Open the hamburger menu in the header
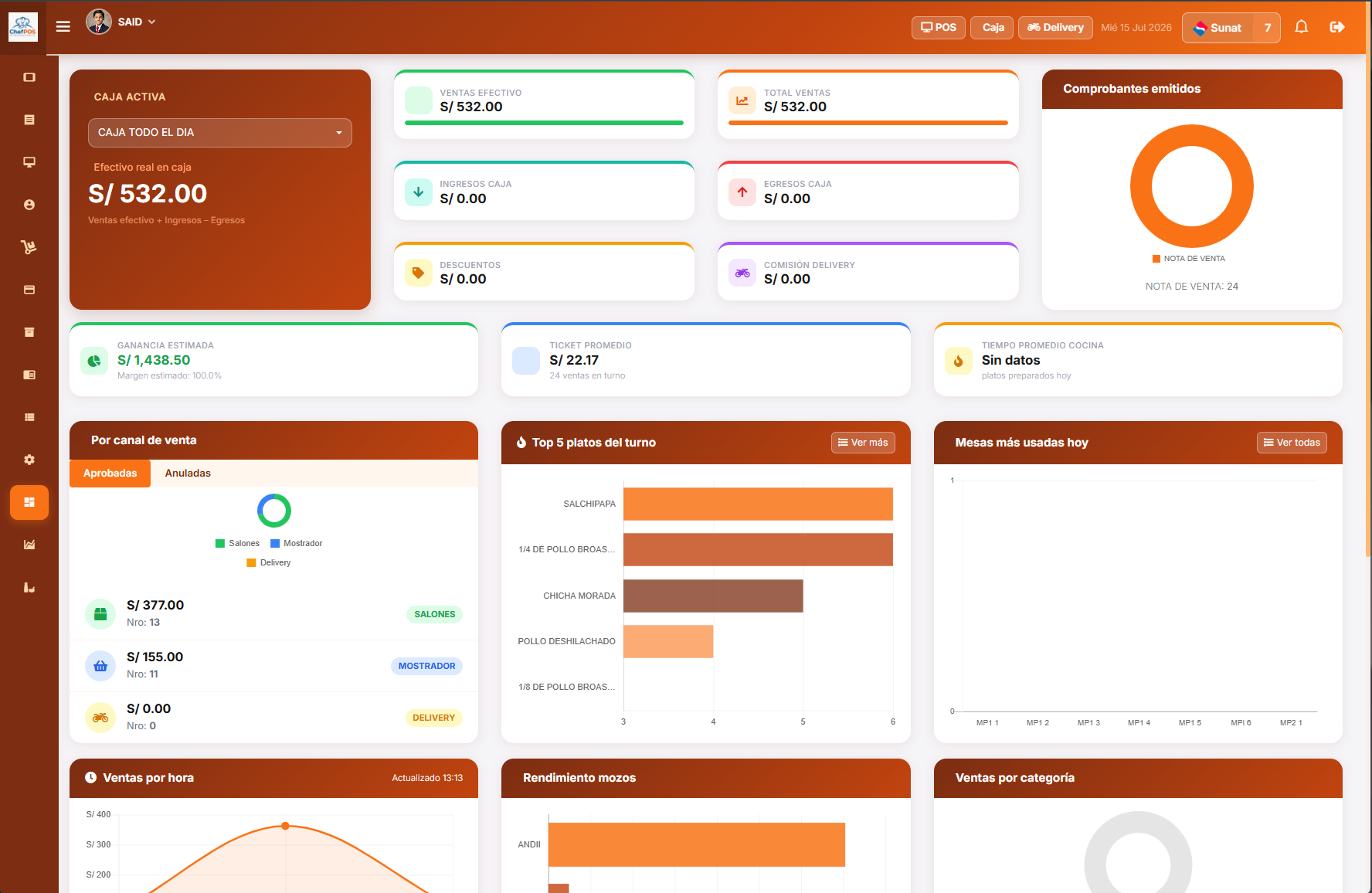The width and height of the screenshot is (1372, 893). (63, 26)
